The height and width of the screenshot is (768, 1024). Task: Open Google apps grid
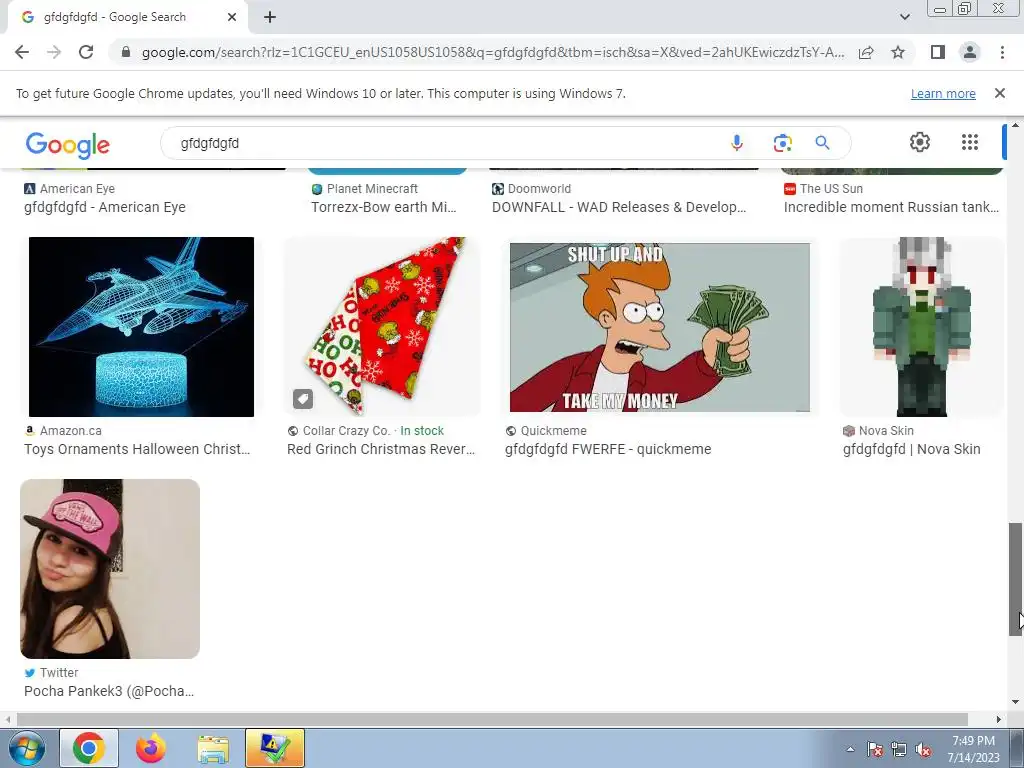[970, 142]
